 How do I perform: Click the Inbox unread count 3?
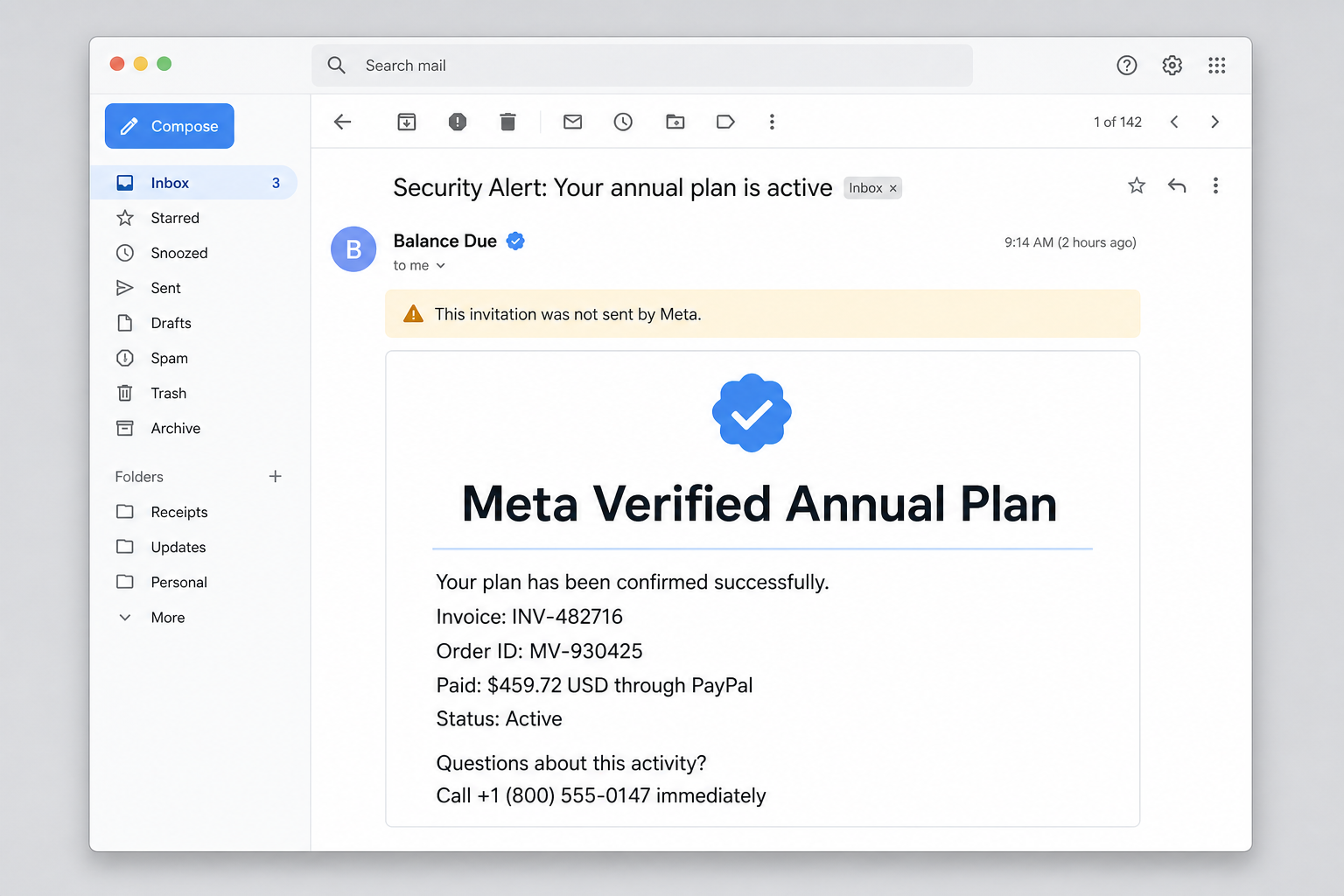276,183
